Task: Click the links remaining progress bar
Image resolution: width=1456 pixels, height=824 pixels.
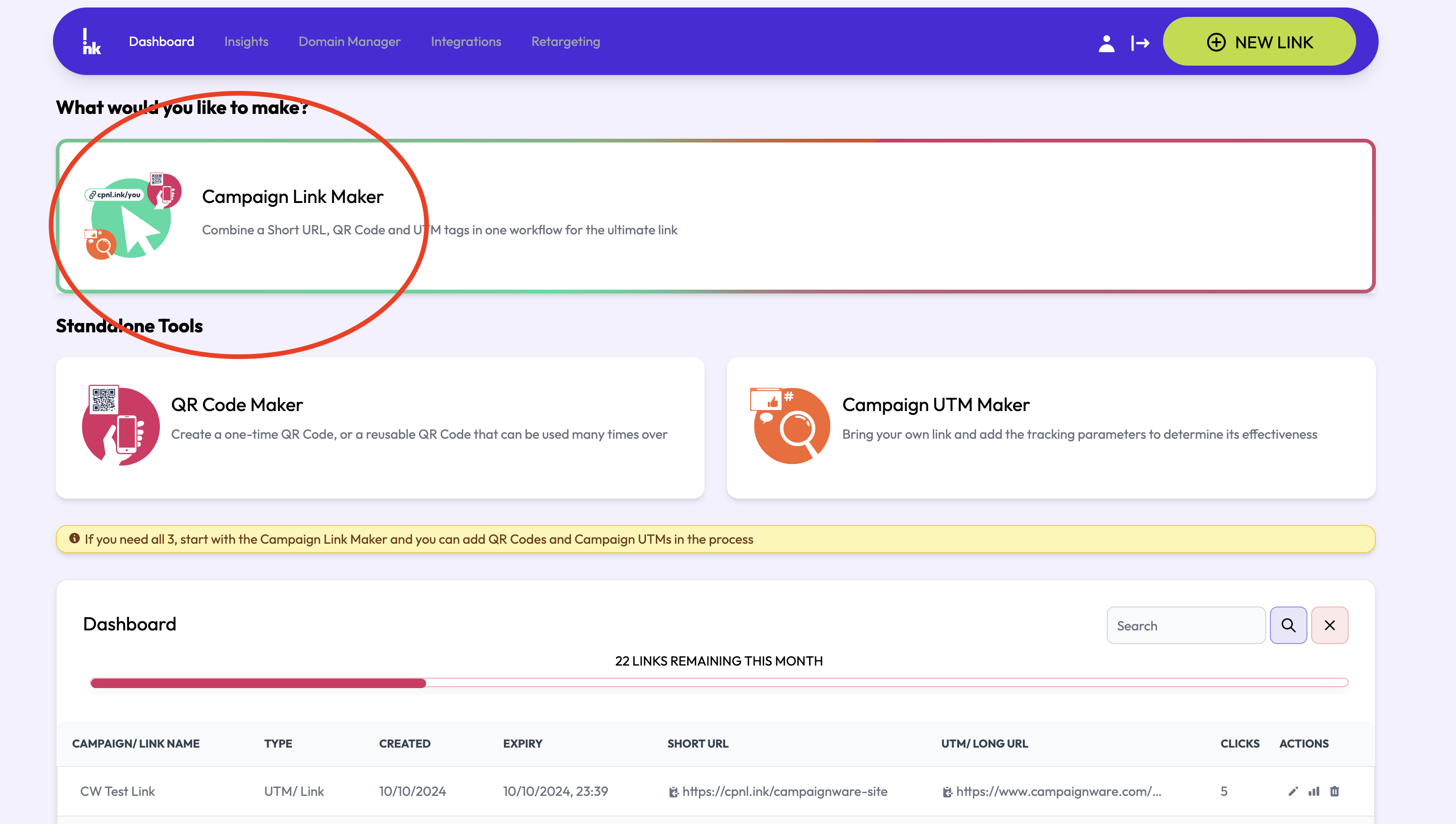Action: 719,682
